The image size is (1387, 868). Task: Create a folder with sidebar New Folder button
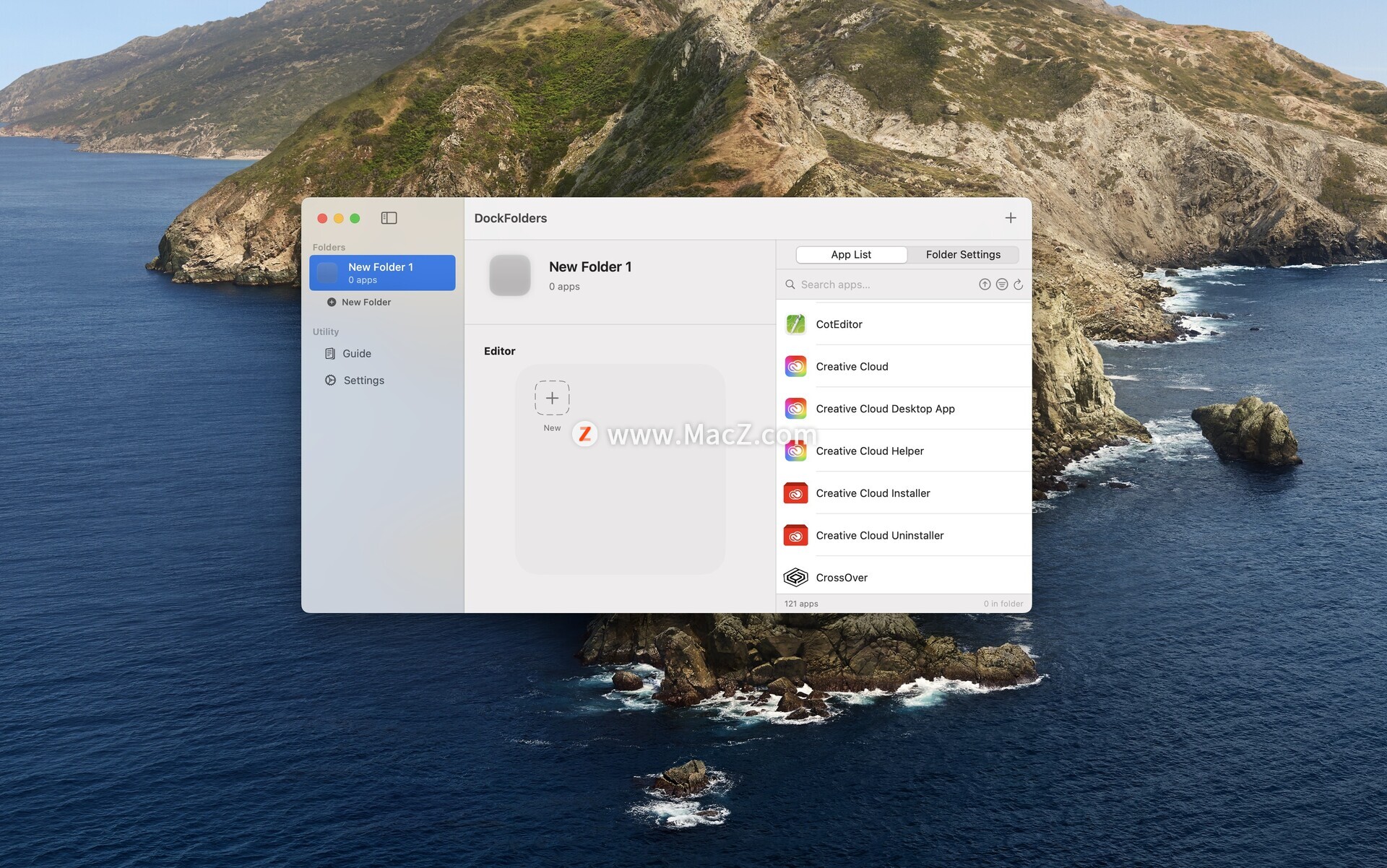point(359,302)
